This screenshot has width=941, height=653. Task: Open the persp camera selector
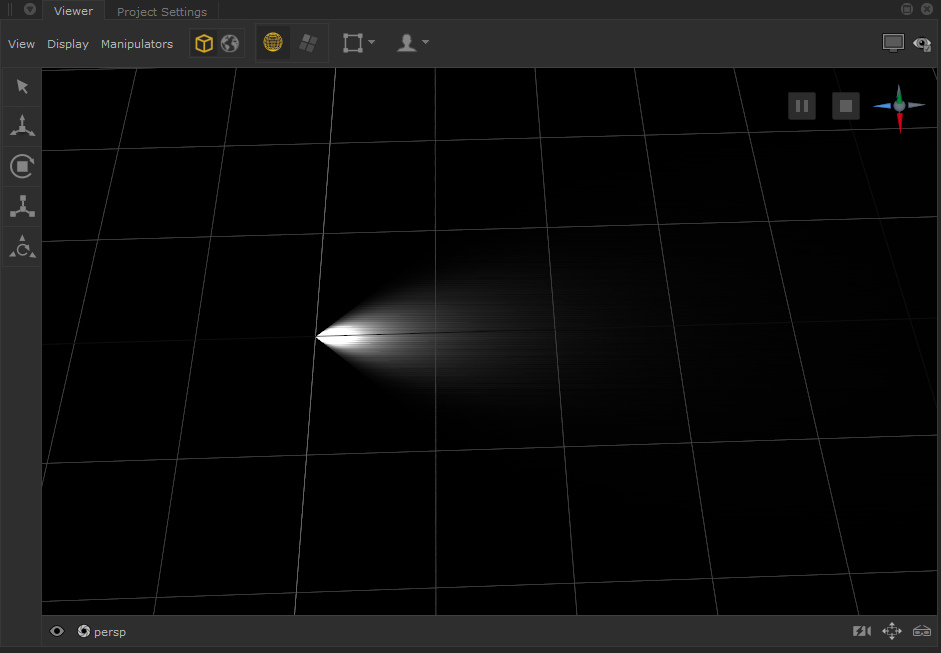pos(102,632)
